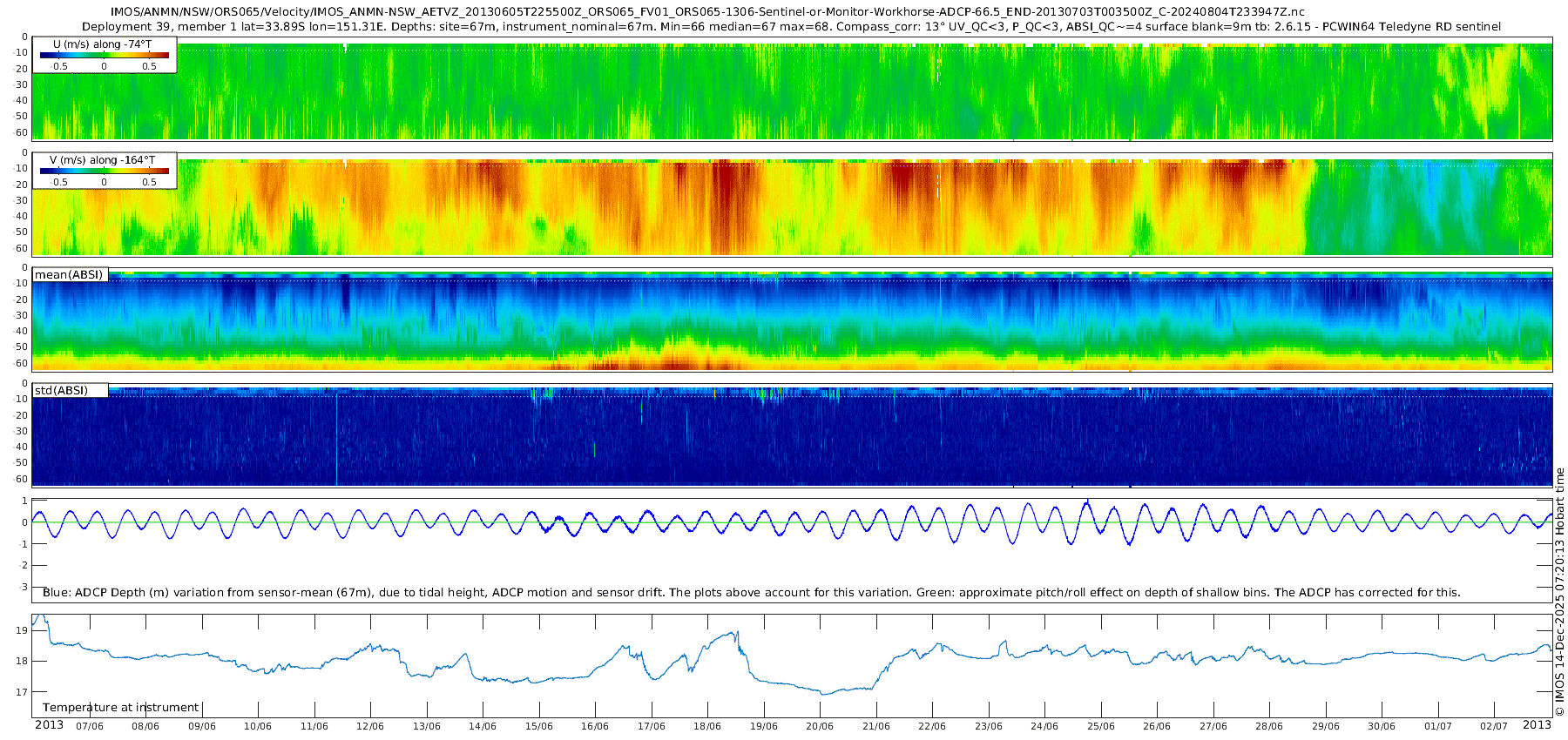Click the -3 tick on depth variation axis
Viewport: 1568px width, 740px height.
tap(23, 587)
